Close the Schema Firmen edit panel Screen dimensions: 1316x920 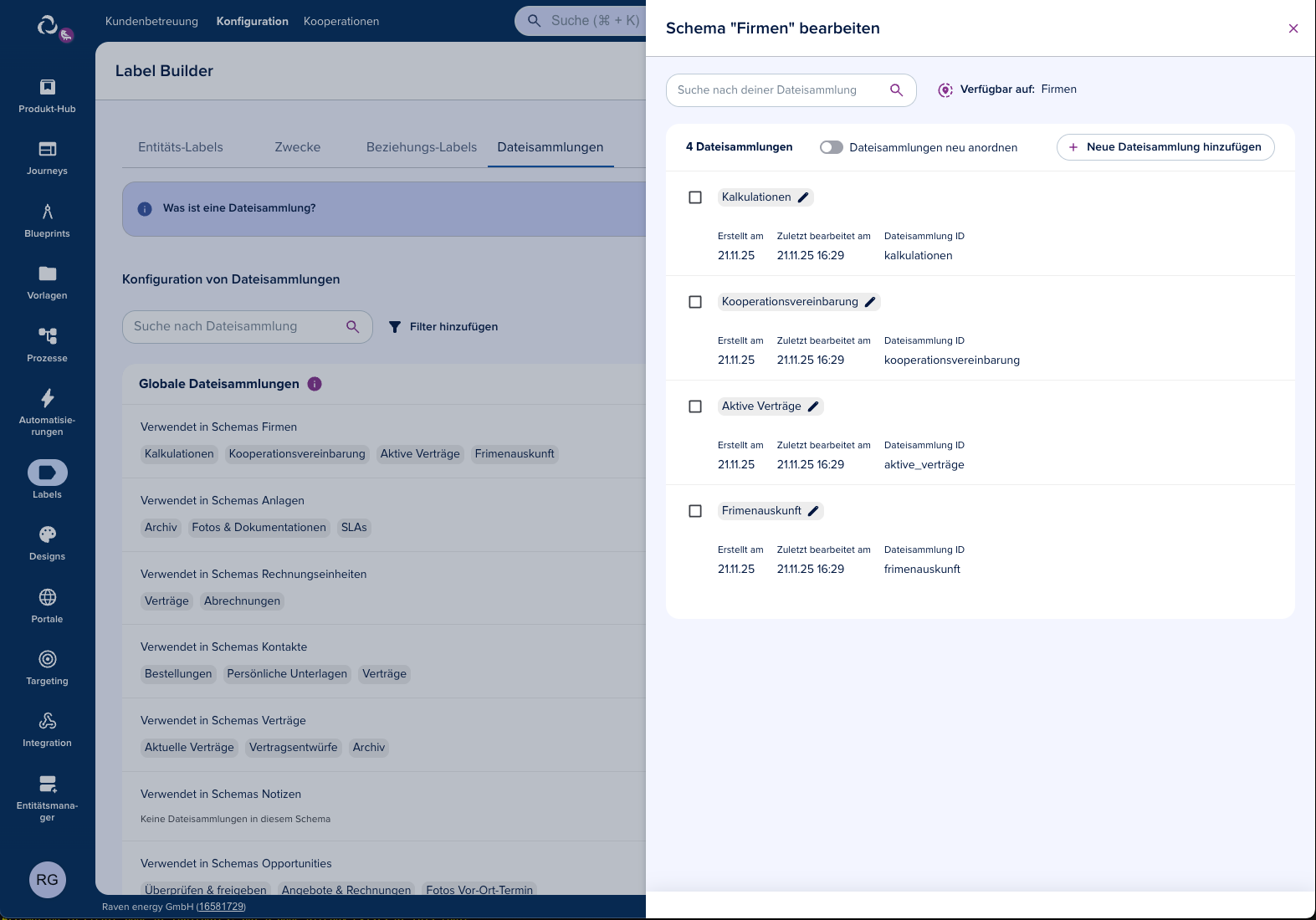point(1293,28)
